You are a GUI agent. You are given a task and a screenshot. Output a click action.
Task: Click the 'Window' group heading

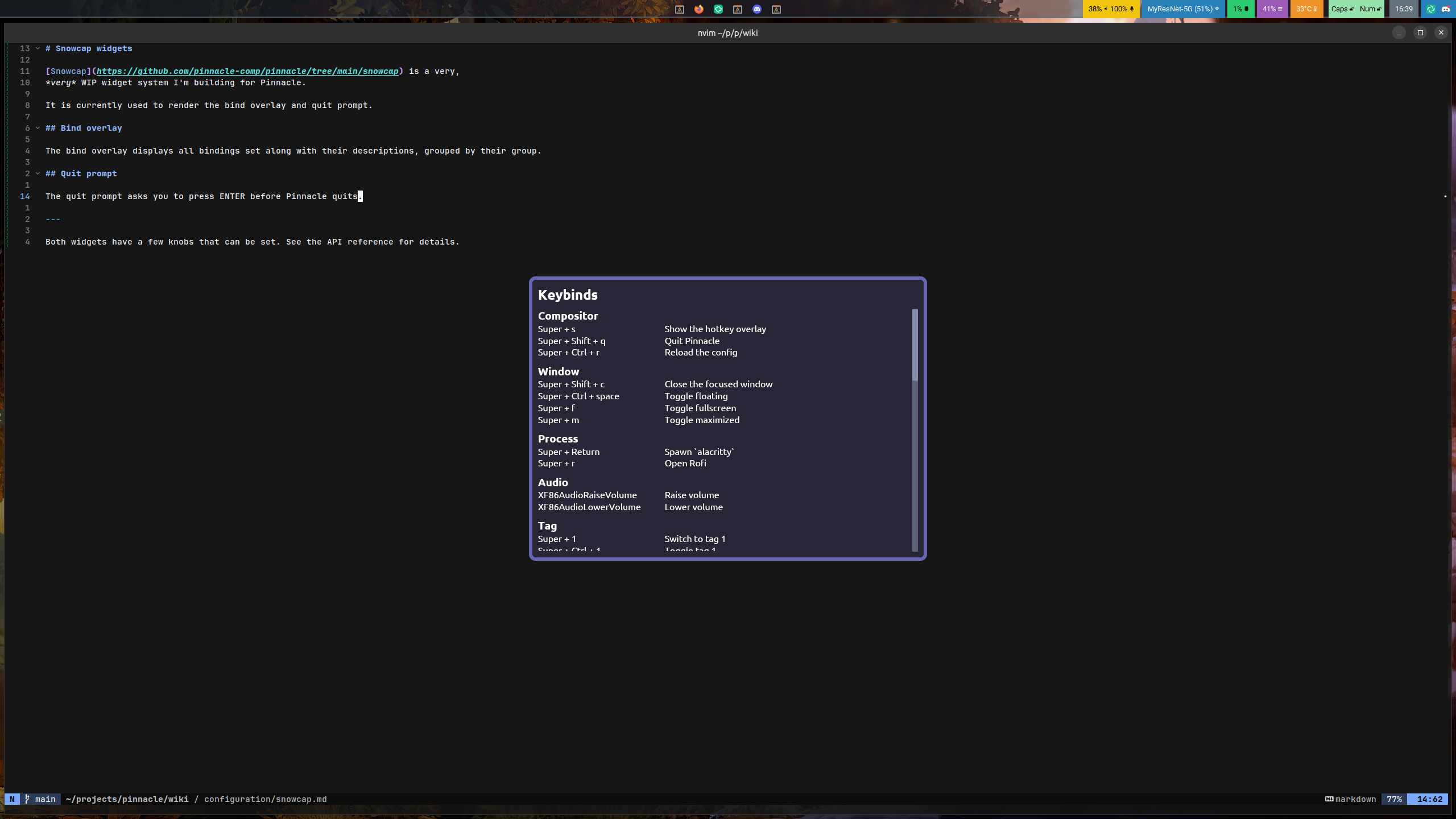(x=559, y=371)
